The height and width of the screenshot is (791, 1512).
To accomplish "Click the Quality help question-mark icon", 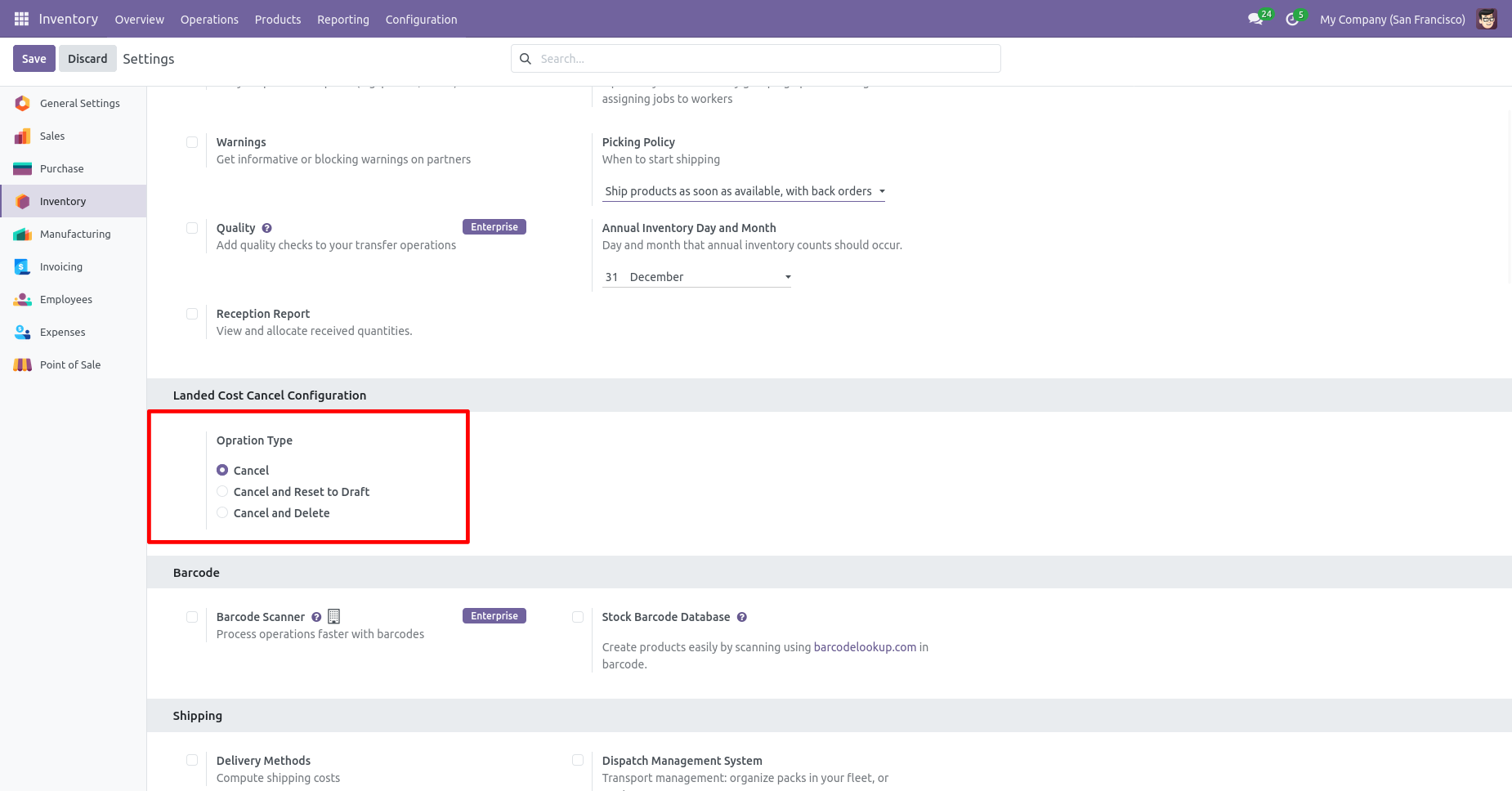I will click(x=266, y=228).
